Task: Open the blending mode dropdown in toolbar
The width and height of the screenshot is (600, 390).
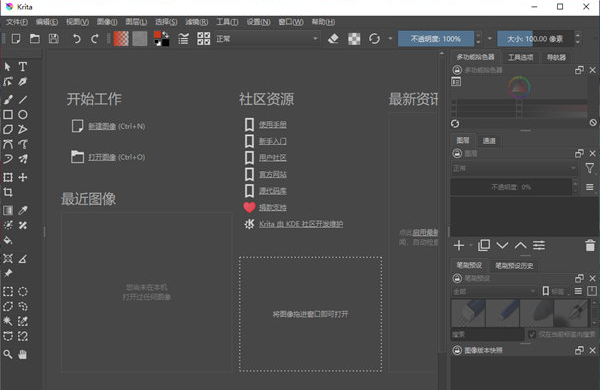Action: (267, 39)
